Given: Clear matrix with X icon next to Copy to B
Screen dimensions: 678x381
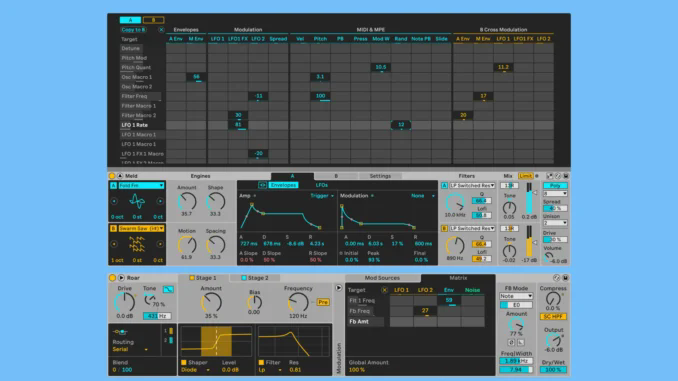Looking at the screenshot, I should coord(161,30).
